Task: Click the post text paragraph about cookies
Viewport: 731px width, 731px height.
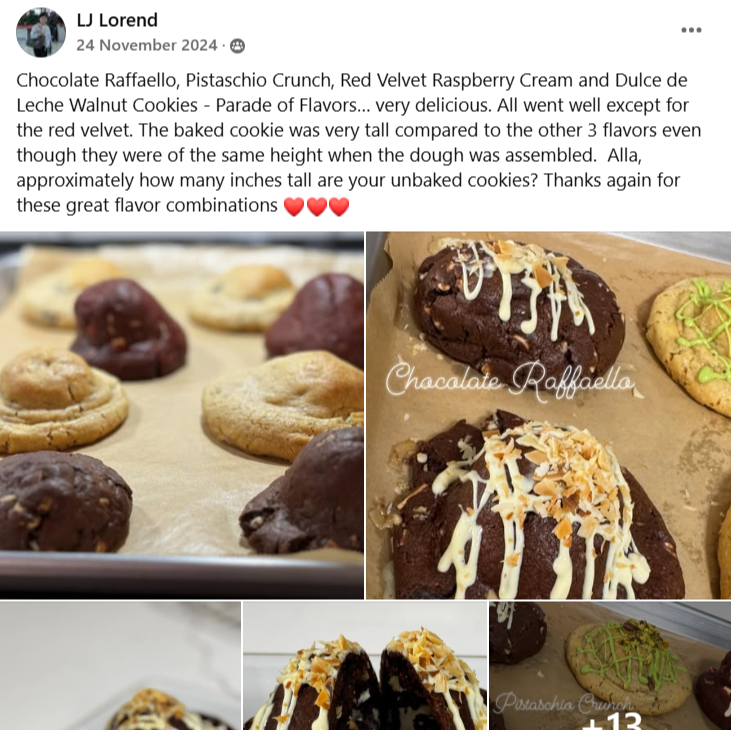Action: (x=359, y=143)
